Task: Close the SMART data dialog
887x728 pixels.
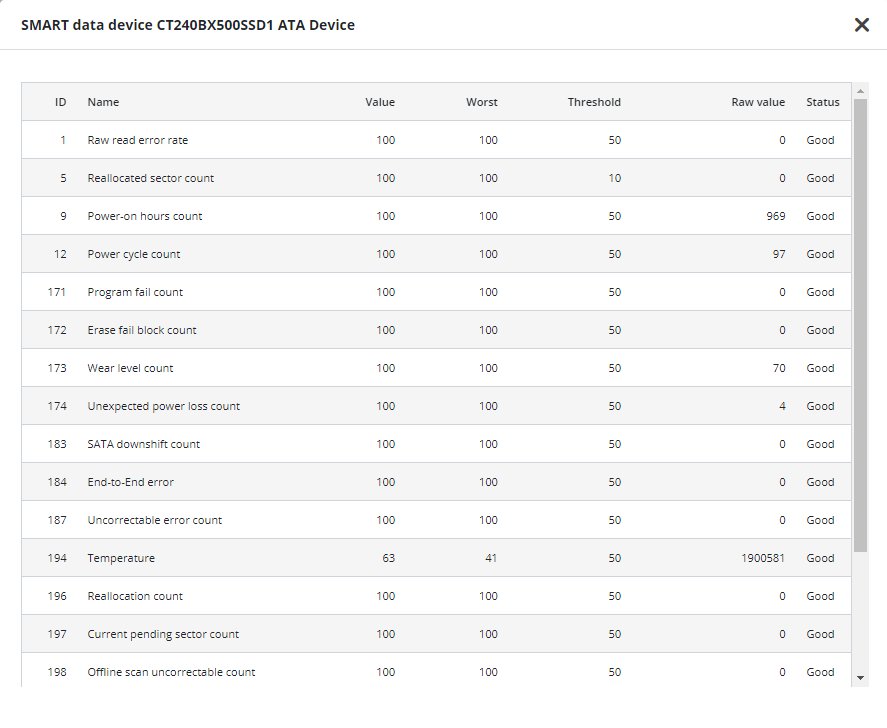Action: [861, 25]
